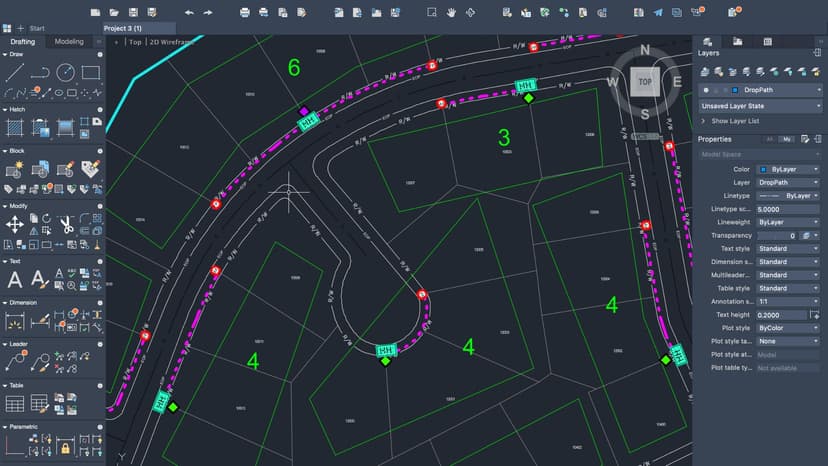Open the Start tab

click(37, 28)
